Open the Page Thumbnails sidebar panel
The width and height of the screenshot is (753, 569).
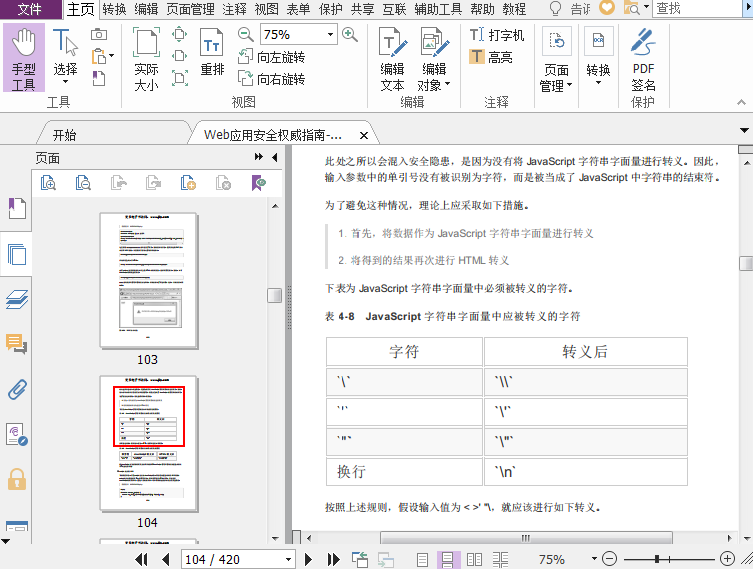(x=17, y=254)
